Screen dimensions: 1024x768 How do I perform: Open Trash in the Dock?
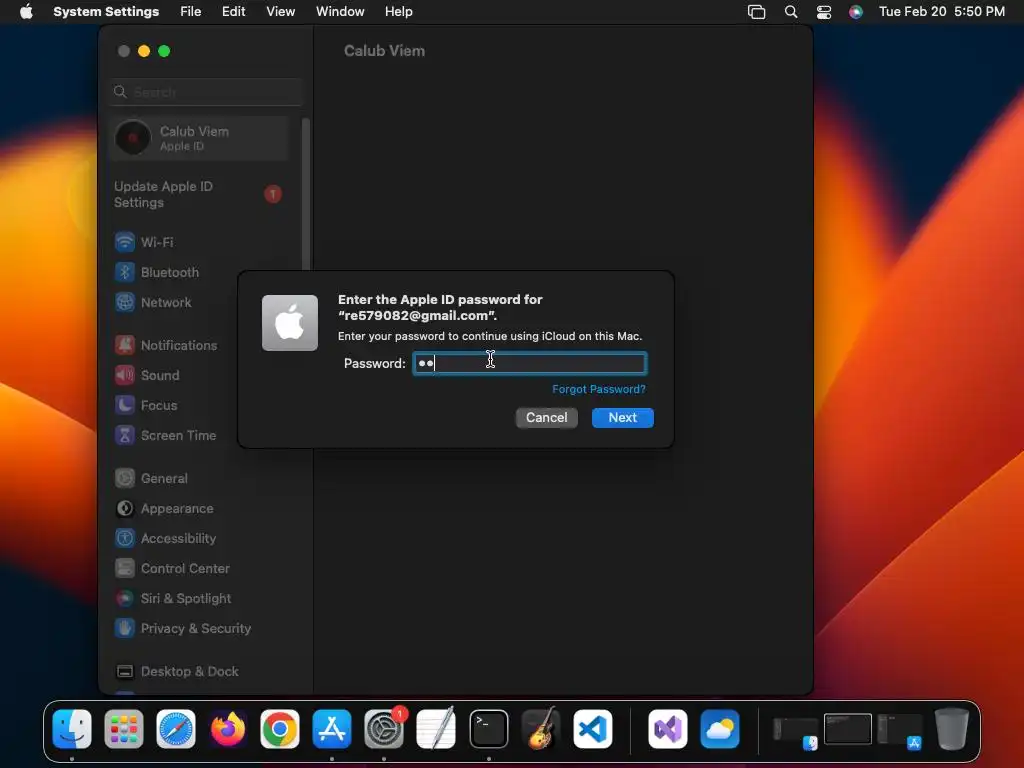952,729
